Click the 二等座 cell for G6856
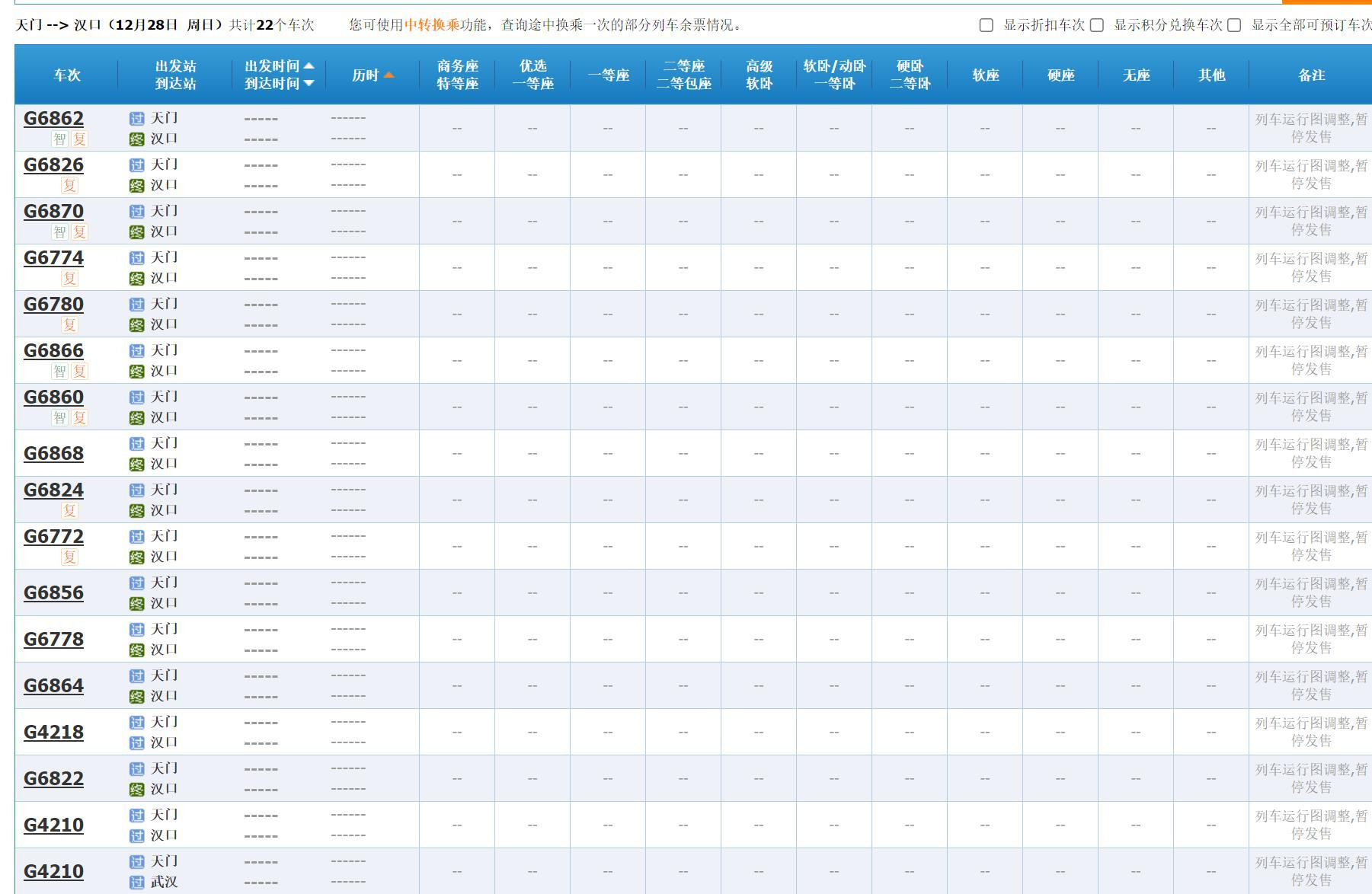1372x894 pixels. 683,593
